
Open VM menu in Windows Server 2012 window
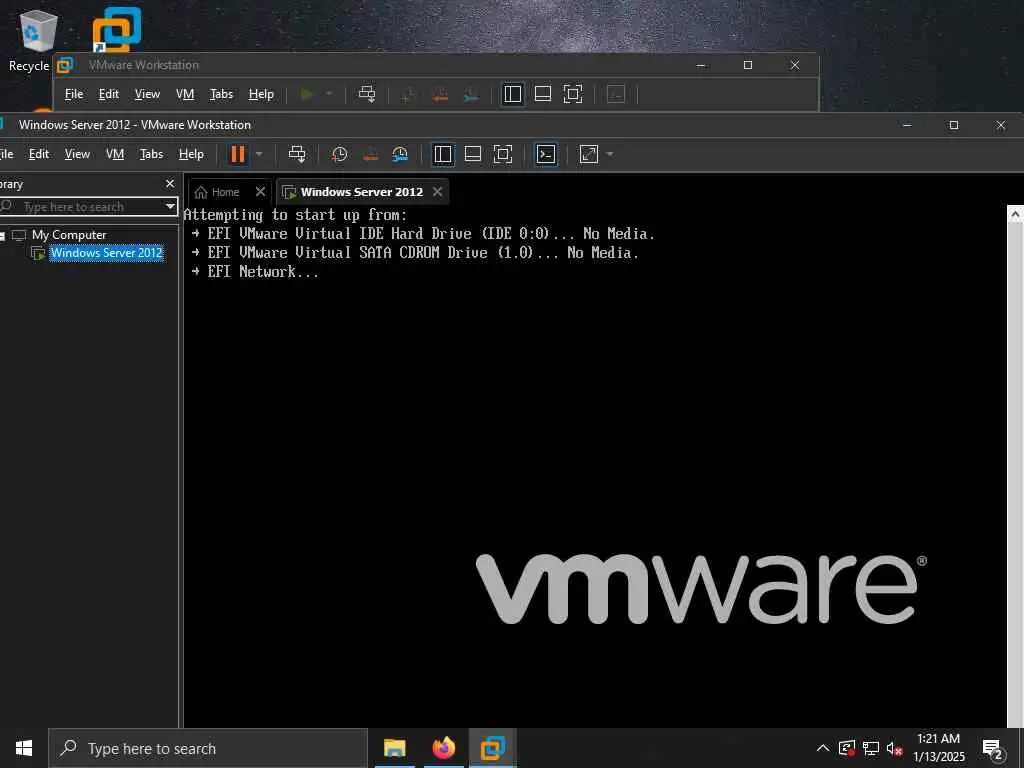pos(115,154)
